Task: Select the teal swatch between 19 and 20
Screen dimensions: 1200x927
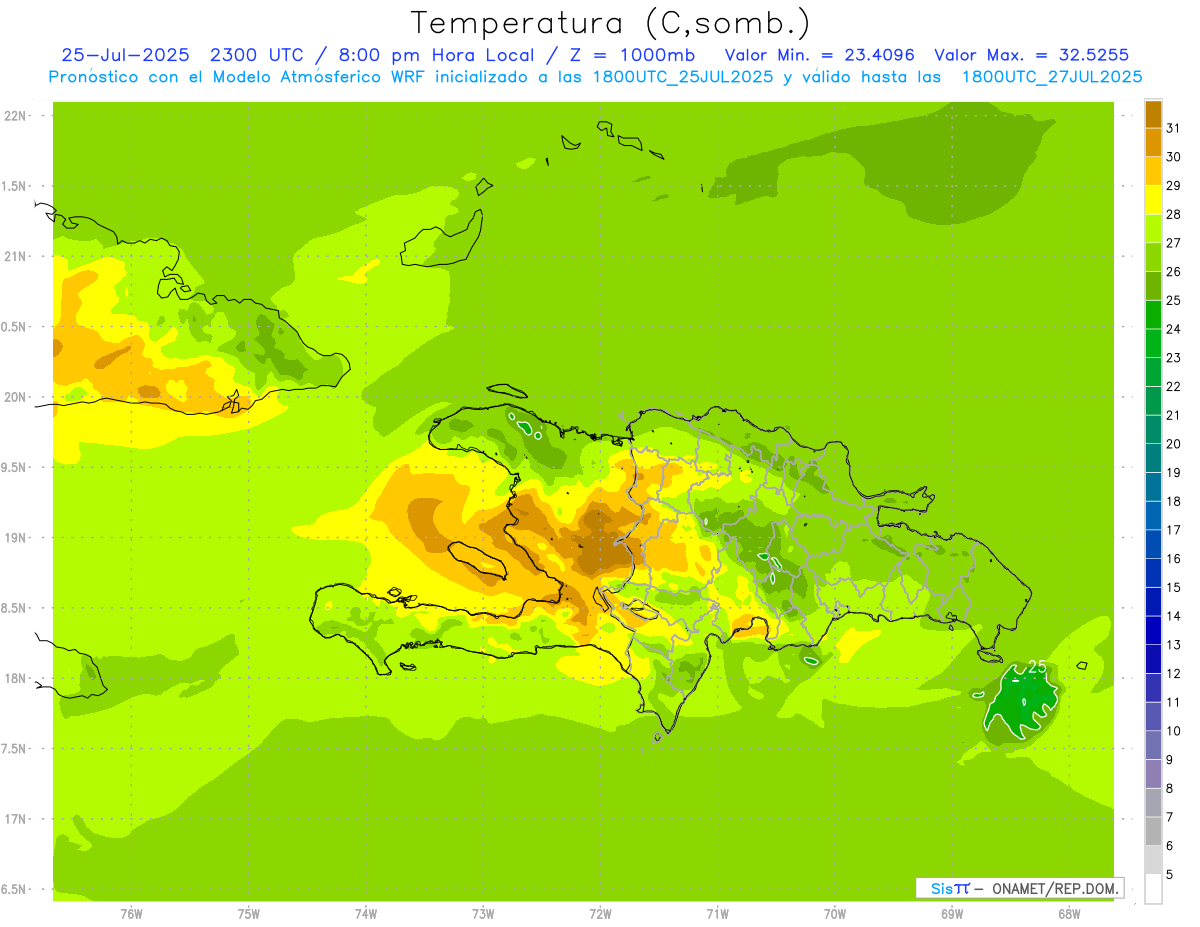Action: 1153,459
